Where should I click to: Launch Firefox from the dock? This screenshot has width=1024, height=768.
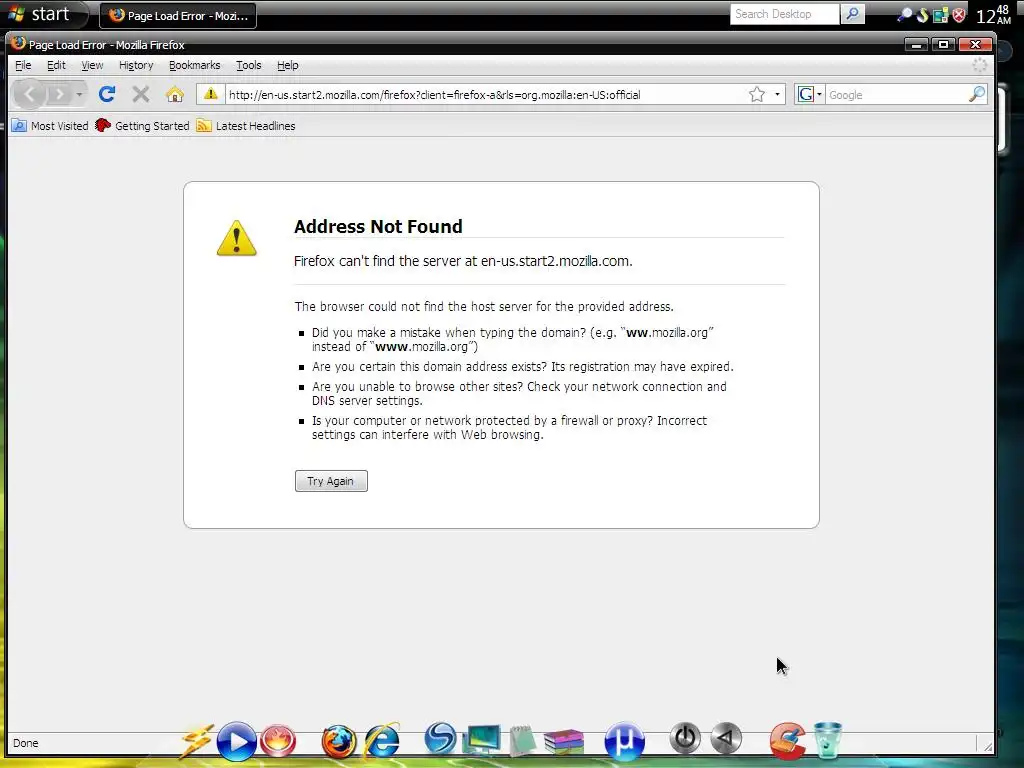coord(339,742)
